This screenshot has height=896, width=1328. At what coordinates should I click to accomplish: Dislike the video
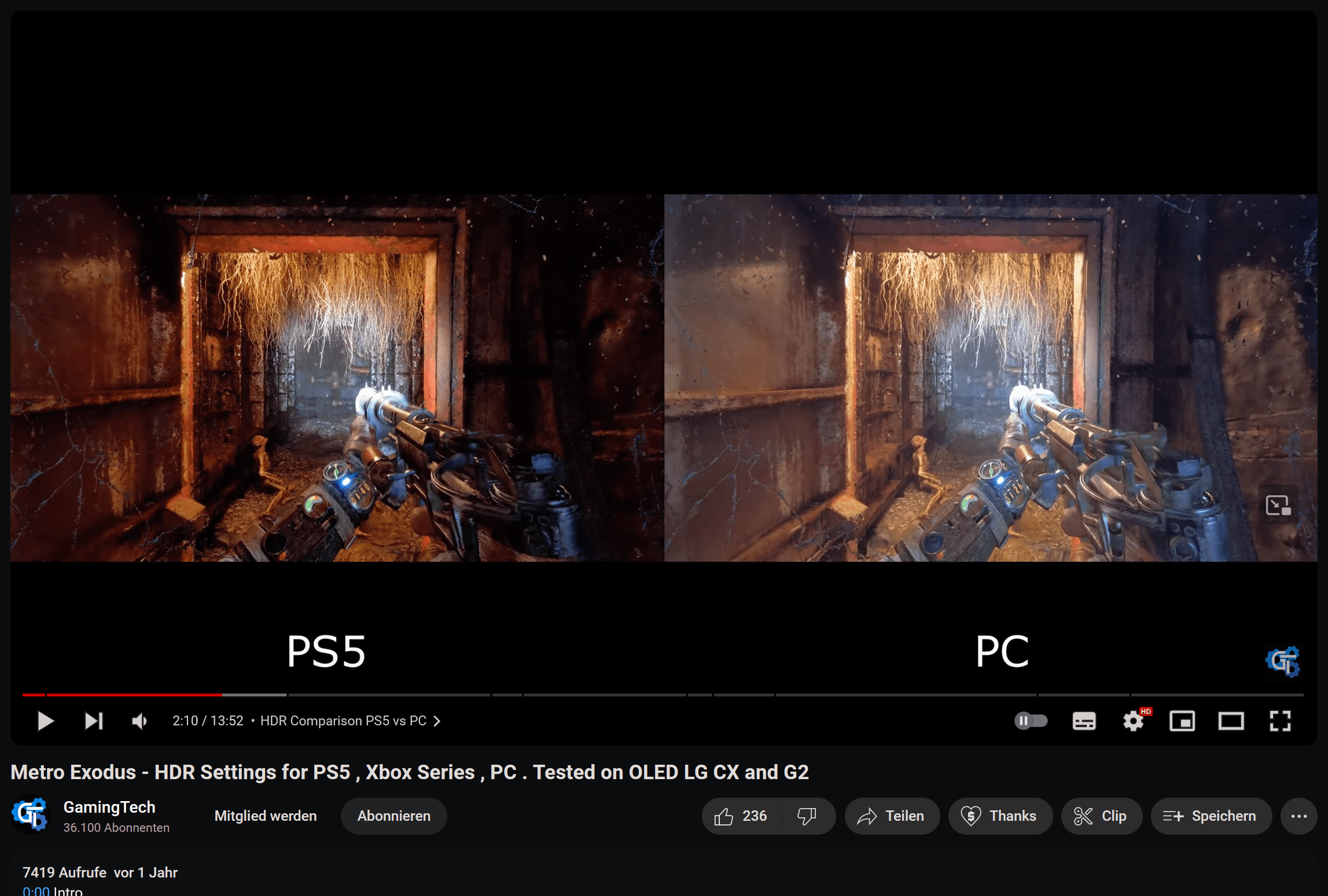808,816
